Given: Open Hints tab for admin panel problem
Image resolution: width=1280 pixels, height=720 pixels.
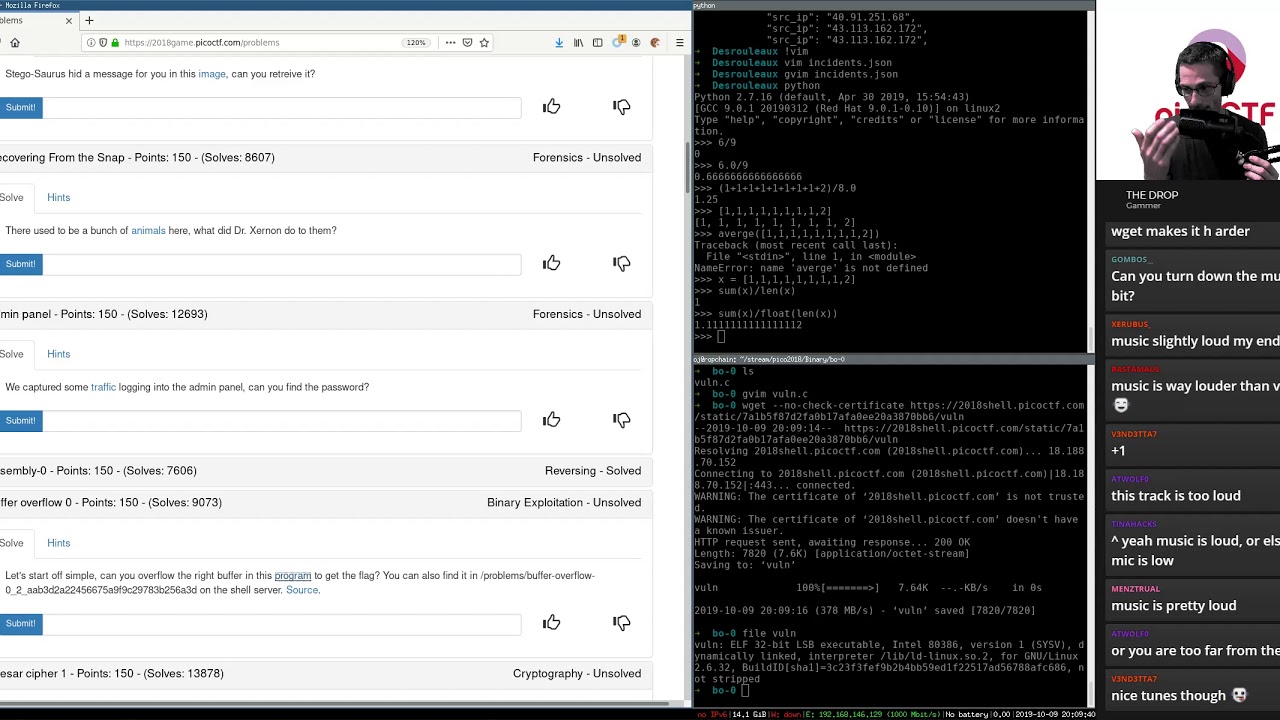Looking at the screenshot, I should (x=58, y=354).
